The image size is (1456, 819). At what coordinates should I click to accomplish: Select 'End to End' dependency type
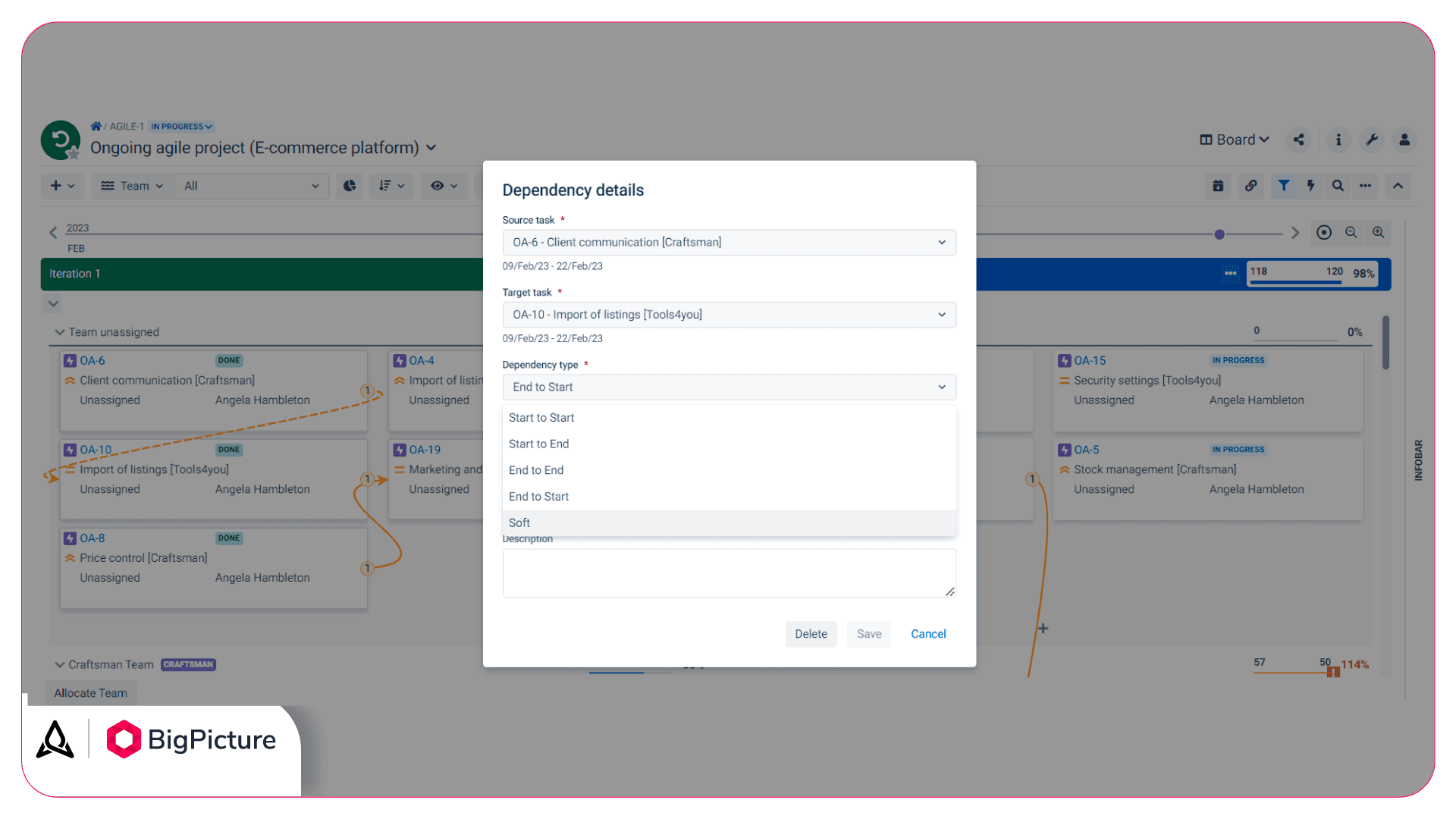(x=729, y=470)
